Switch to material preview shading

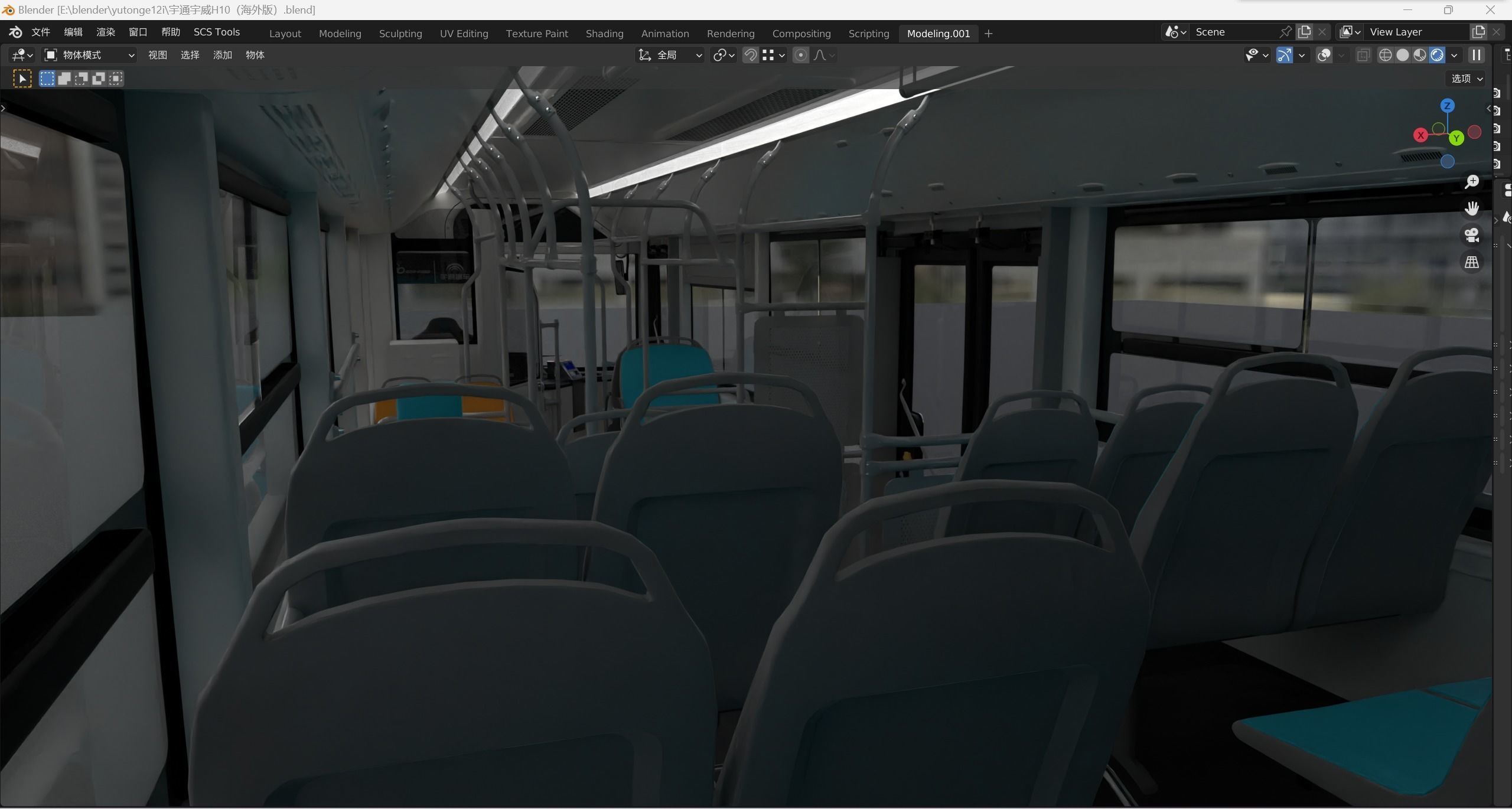(x=1420, y=55)
